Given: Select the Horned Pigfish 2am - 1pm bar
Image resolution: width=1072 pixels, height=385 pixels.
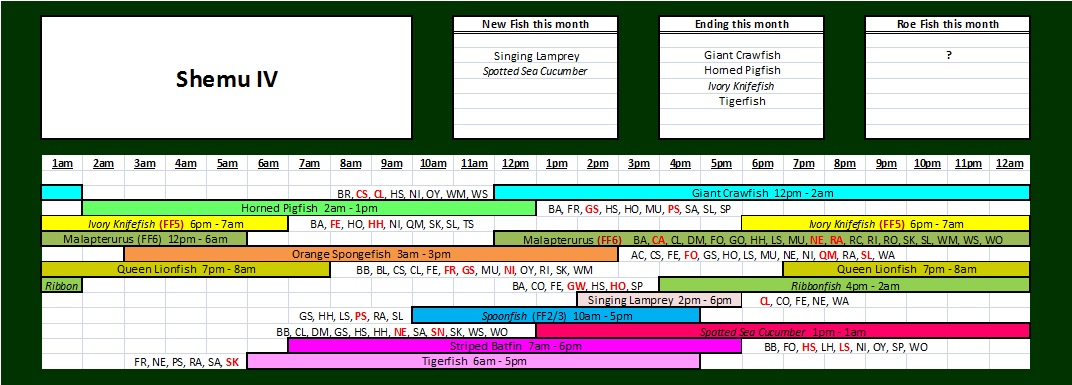Looking at the screenshot, I should [309, 208].
